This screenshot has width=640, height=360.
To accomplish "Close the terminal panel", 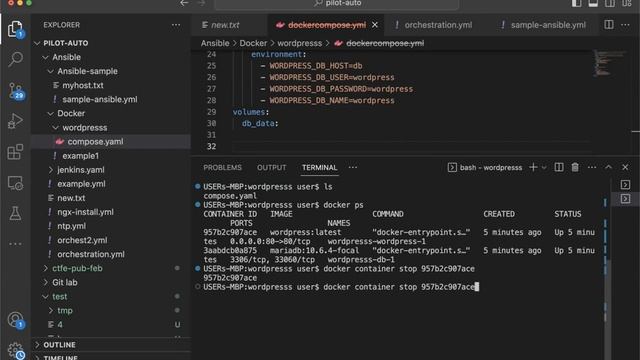I will (x=625, y=167).
